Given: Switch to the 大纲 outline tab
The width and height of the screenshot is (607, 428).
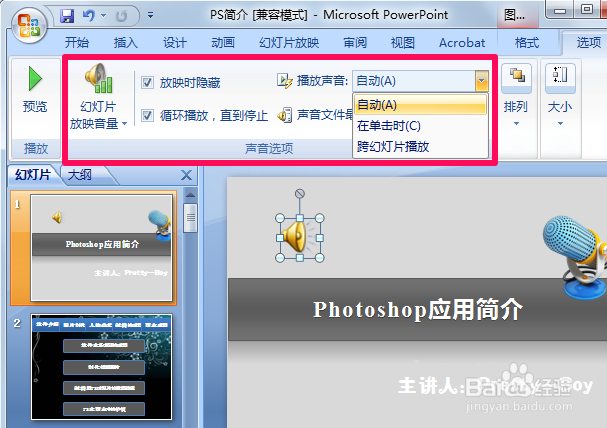Looking at the screenshot, I should (80, 175).
